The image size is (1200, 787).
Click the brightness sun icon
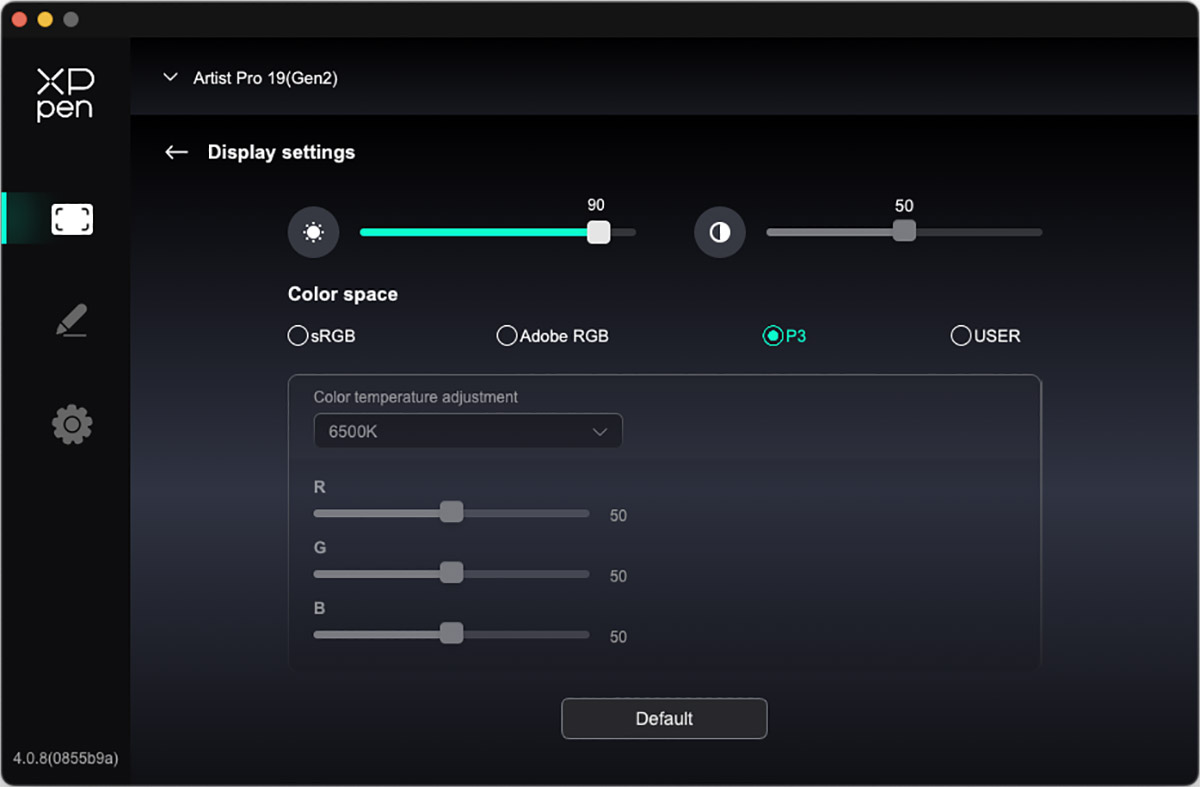[314, 233]
